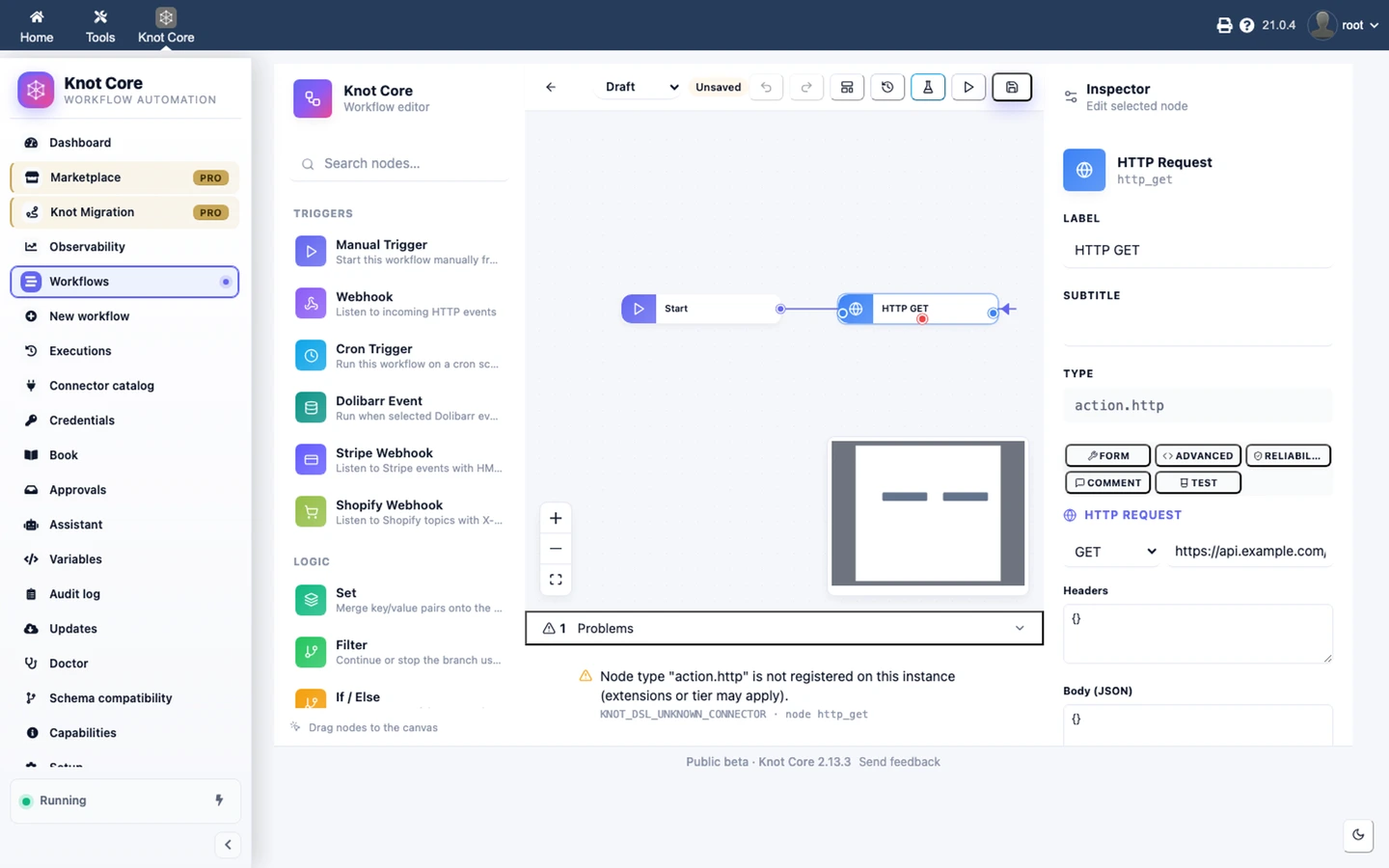
Task: Switch to the TEST inspector tab
Action: 1198,482
